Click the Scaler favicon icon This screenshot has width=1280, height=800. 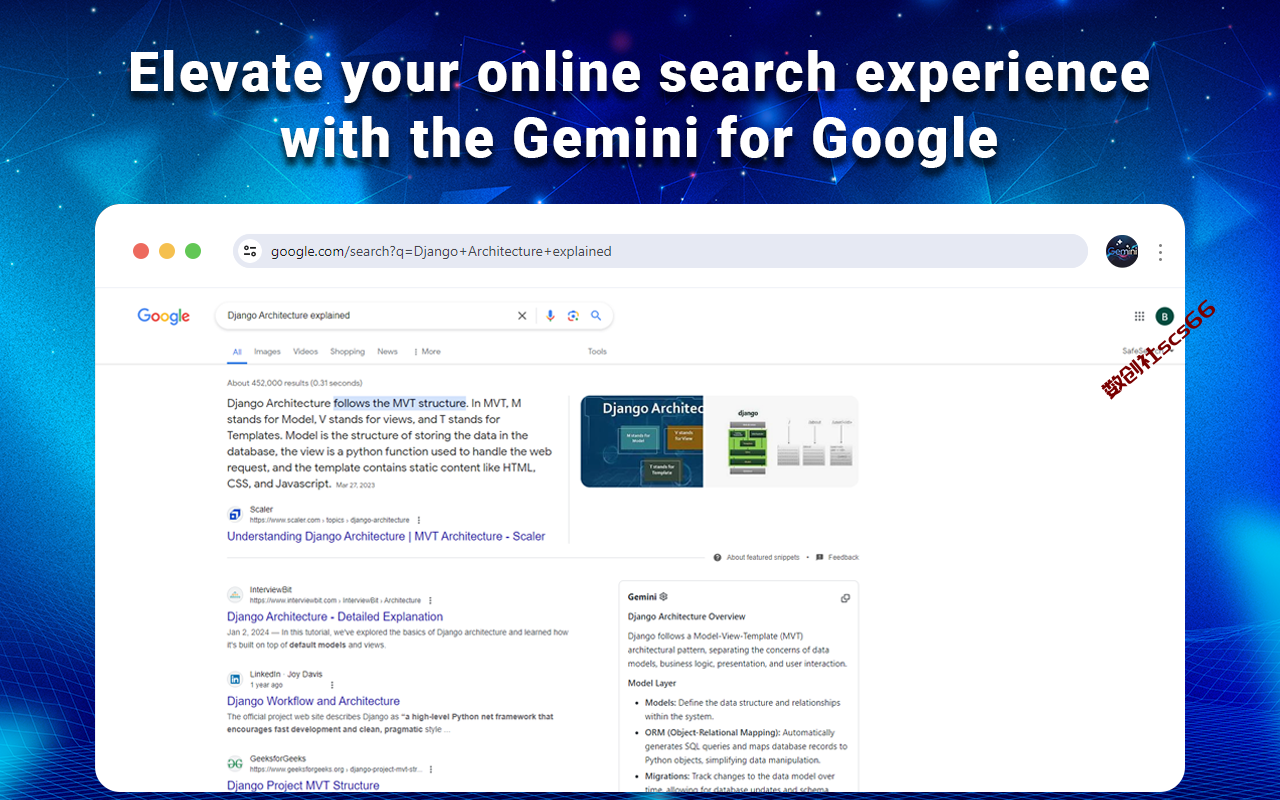(235, 515)
